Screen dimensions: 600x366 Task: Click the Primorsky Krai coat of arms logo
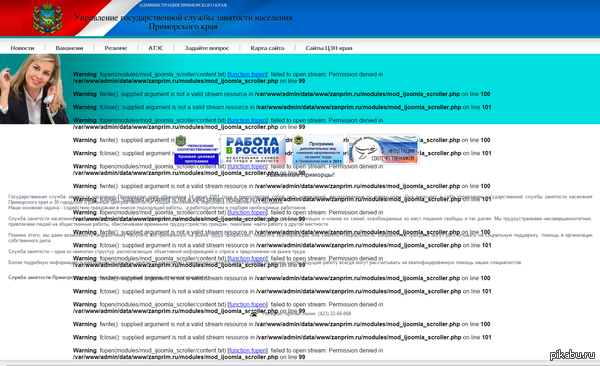click(47, 18)
